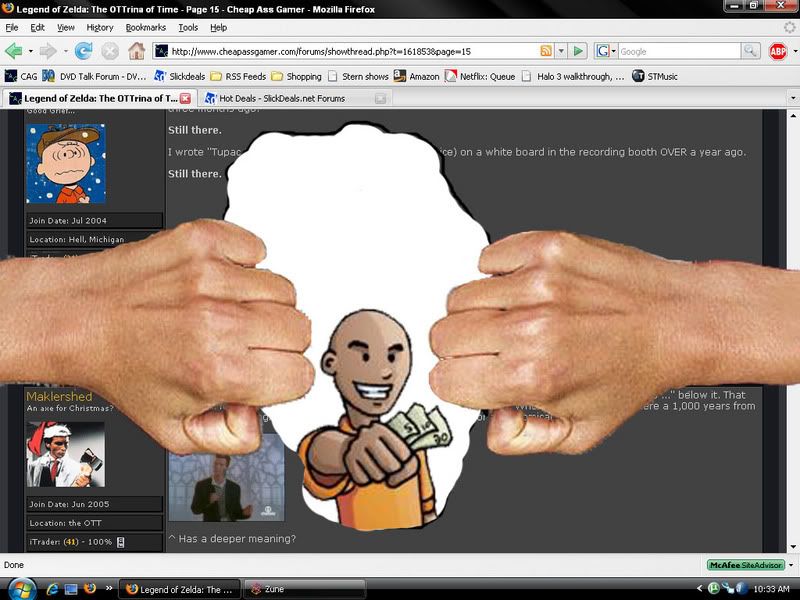Expand the quick launch overflow chevron
This screenshot has height=600, width=800.
tap(109, 588)
